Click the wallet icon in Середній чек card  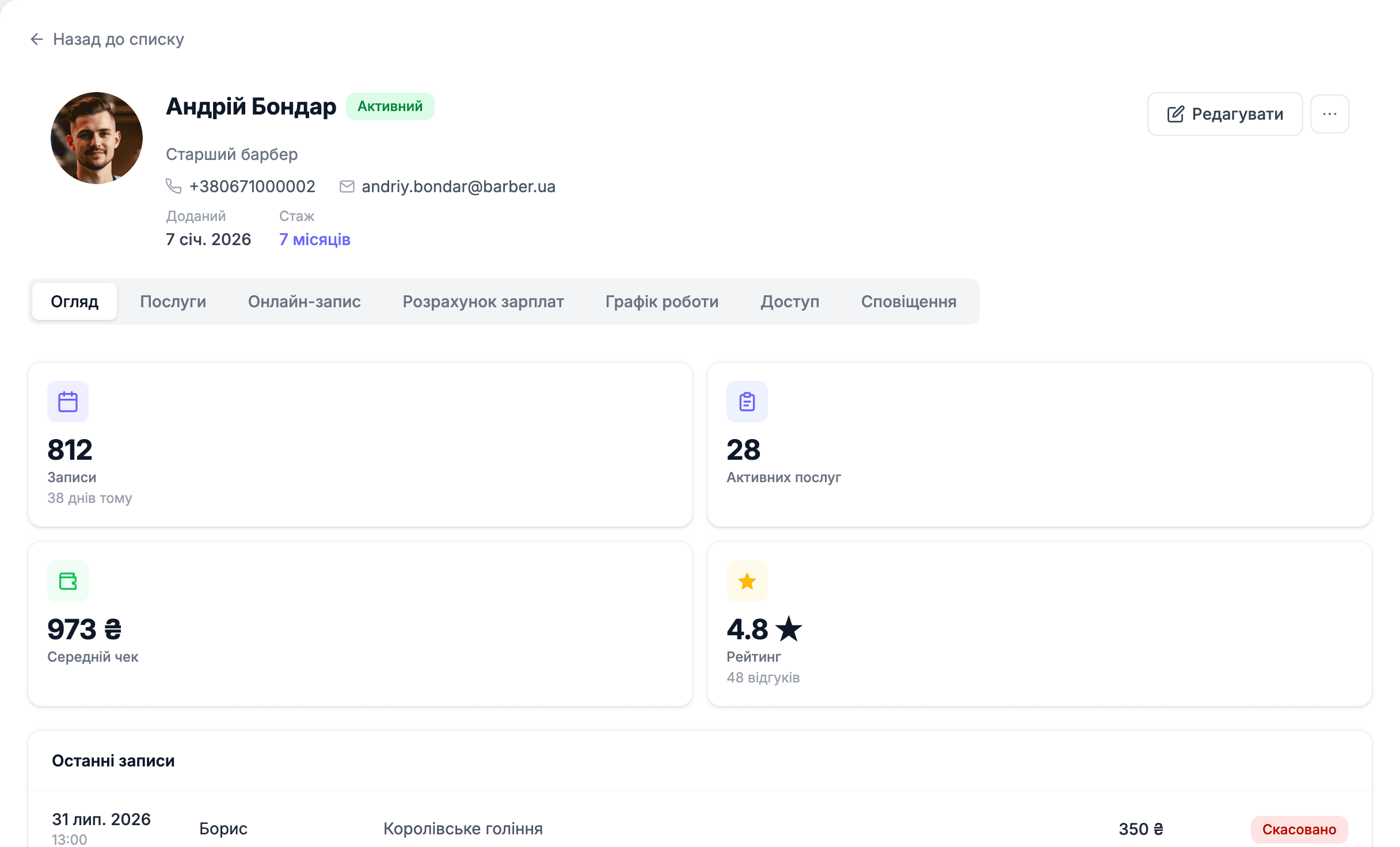click(x=68, y=581)
